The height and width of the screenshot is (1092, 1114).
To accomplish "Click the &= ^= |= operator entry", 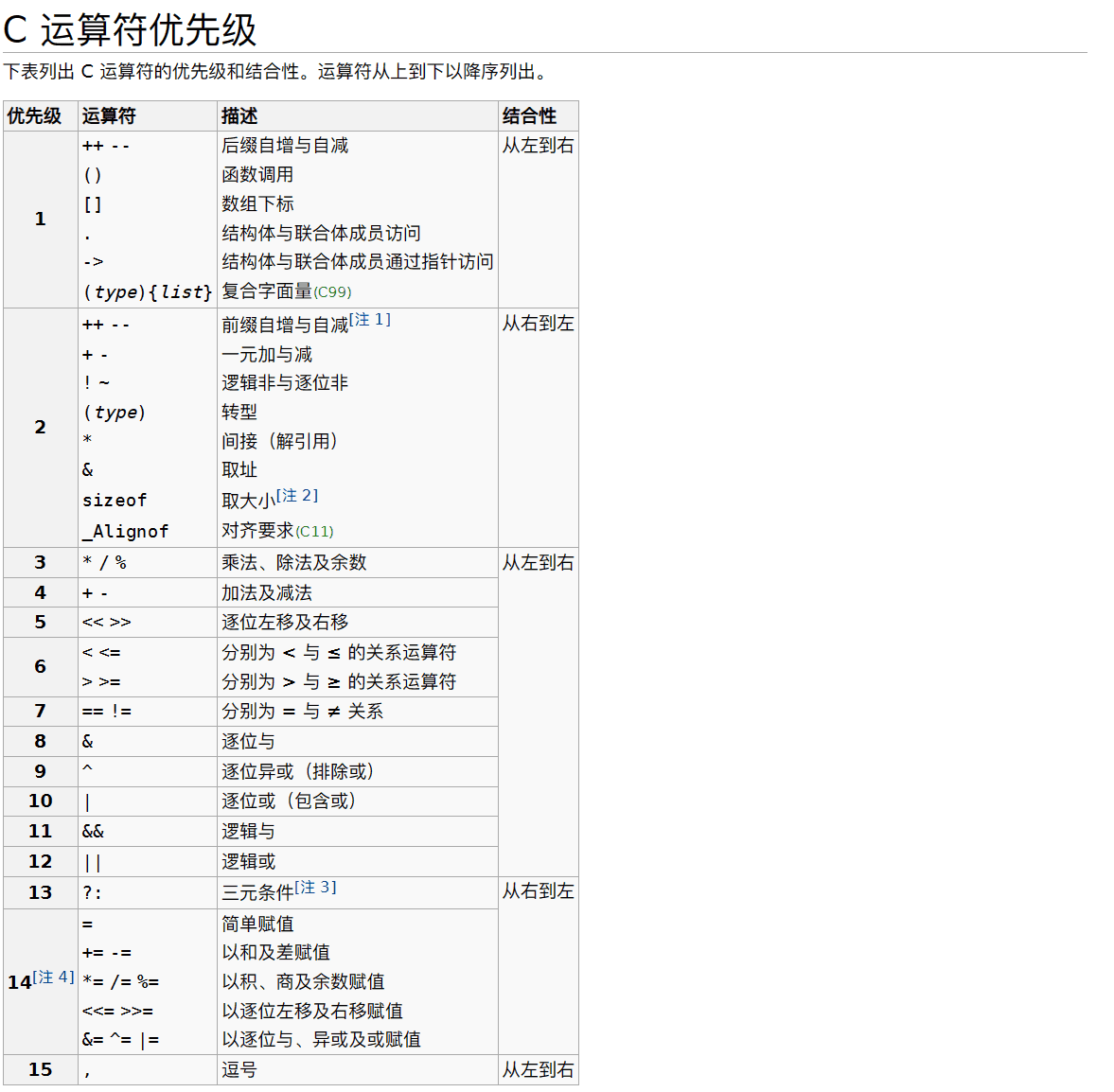I will pos(121,1040).
